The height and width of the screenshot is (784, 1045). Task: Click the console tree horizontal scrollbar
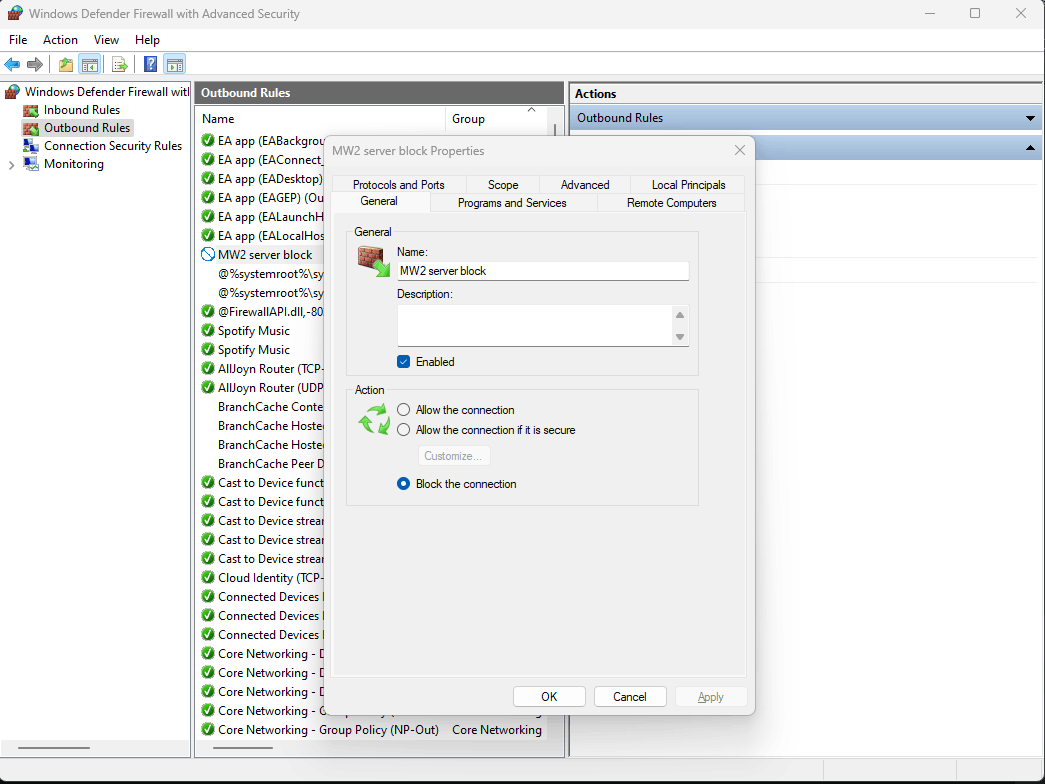point(53,748)
